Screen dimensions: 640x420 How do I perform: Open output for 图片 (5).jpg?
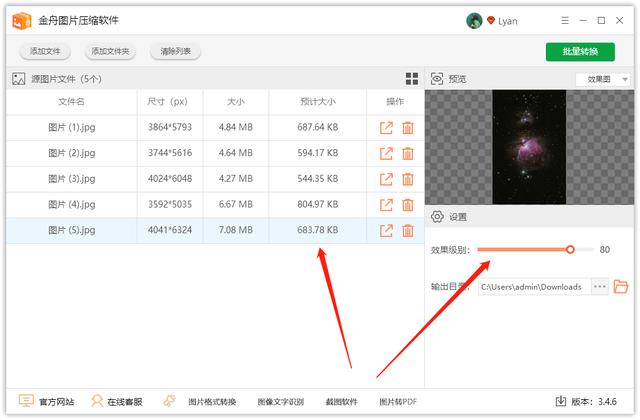[x=386, y=231]
